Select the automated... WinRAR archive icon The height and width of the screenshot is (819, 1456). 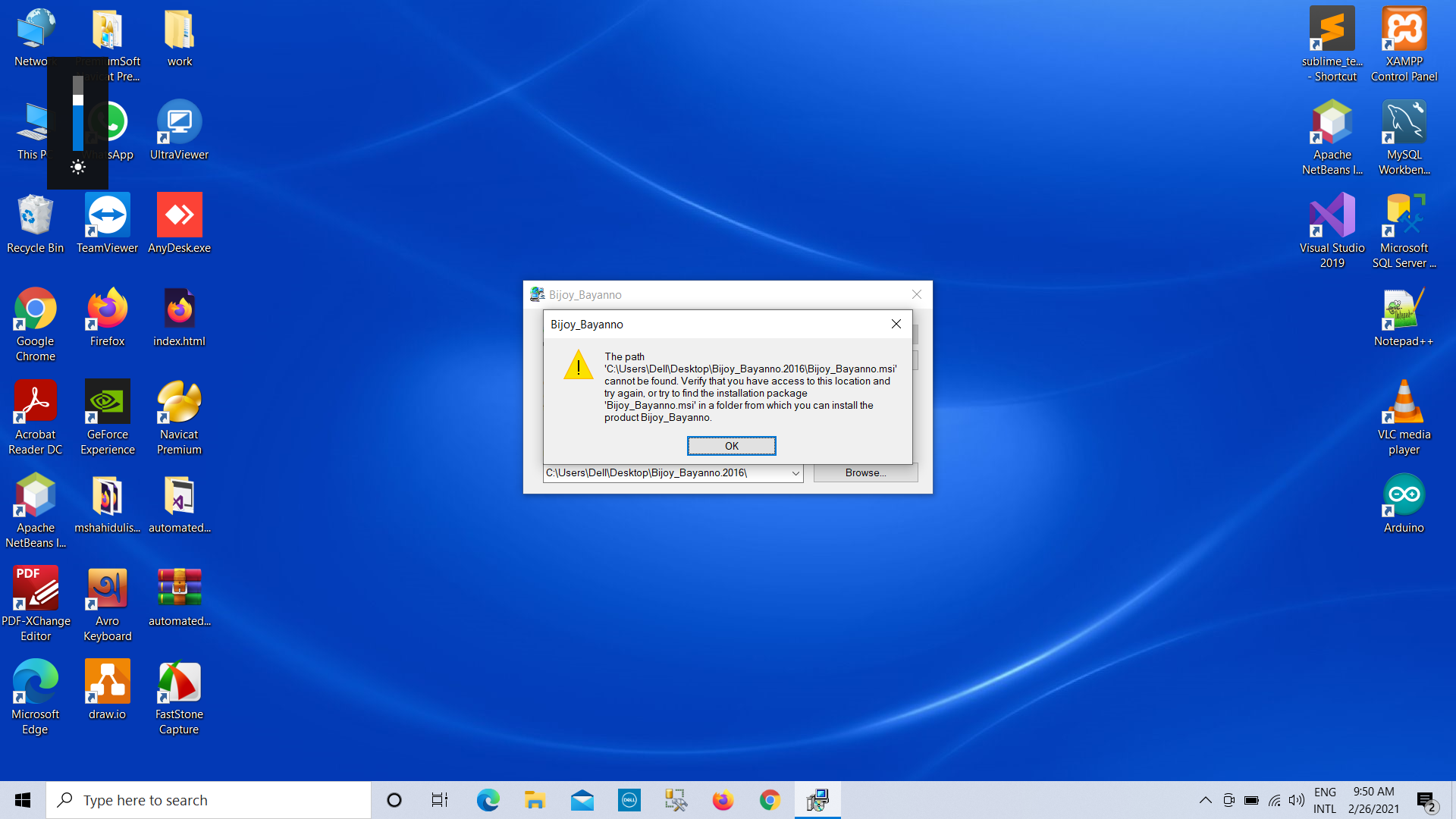[x=179, y=597]
